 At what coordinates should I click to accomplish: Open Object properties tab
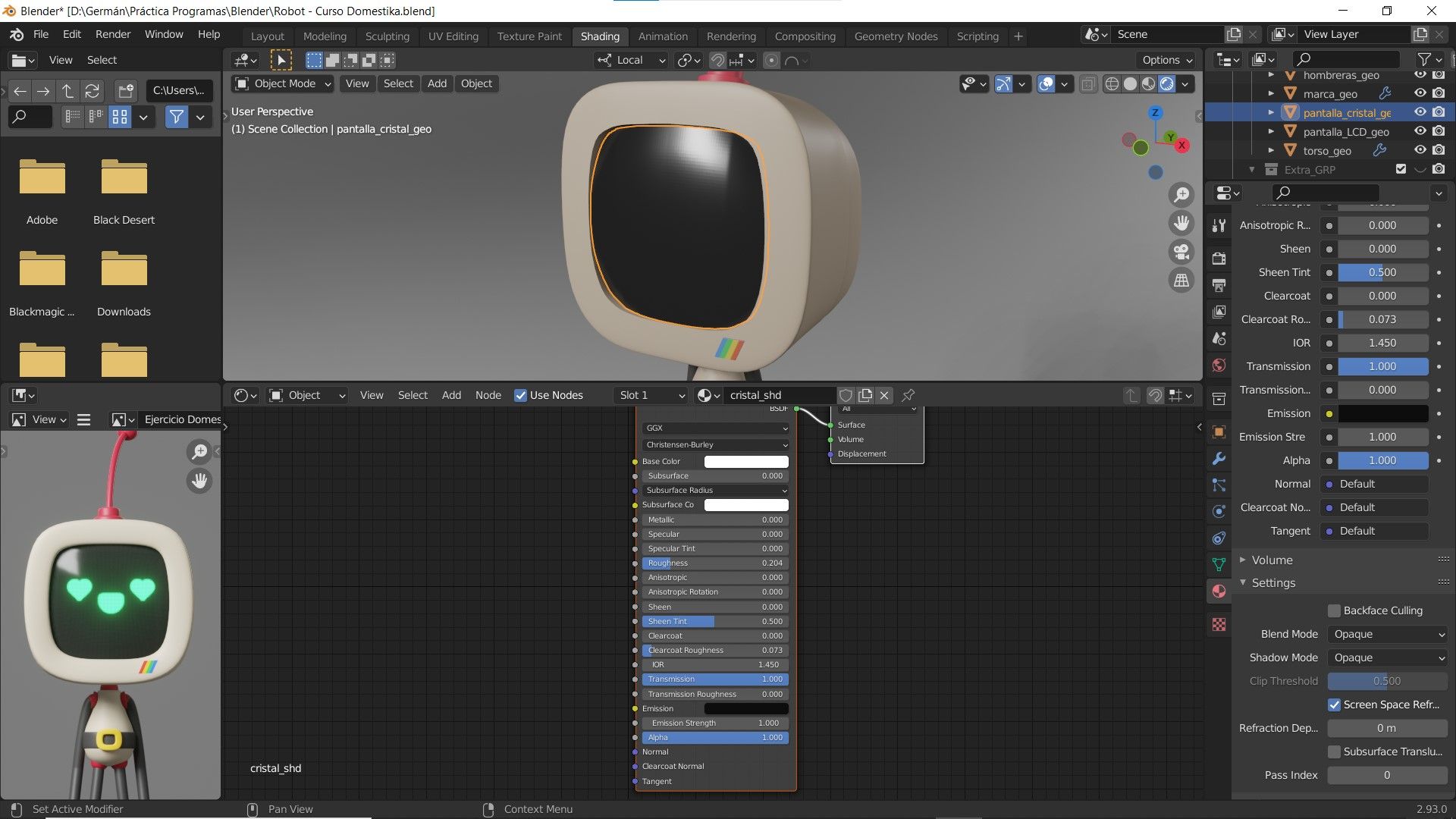pos(1219,431)
